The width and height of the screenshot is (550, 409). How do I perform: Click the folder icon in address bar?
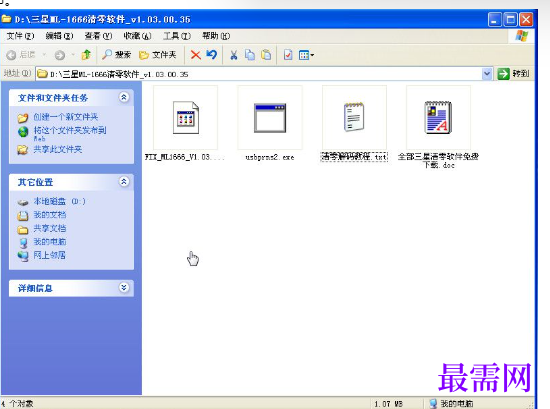pos(42,74)
